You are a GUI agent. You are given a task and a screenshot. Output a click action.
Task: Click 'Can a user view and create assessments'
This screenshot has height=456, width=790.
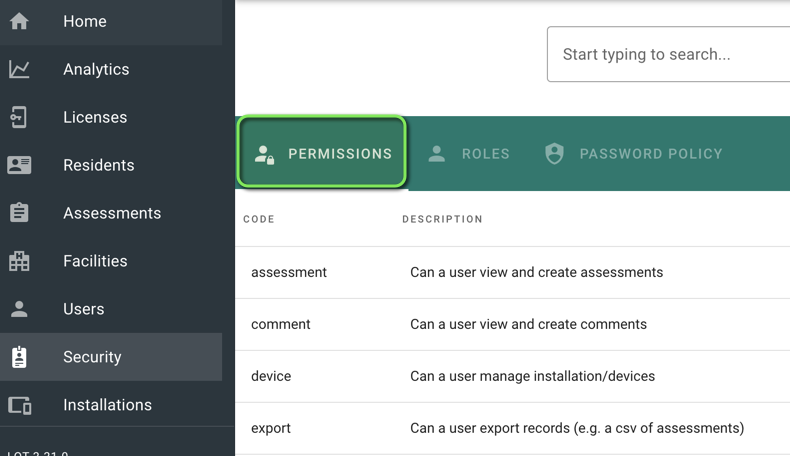537,272
